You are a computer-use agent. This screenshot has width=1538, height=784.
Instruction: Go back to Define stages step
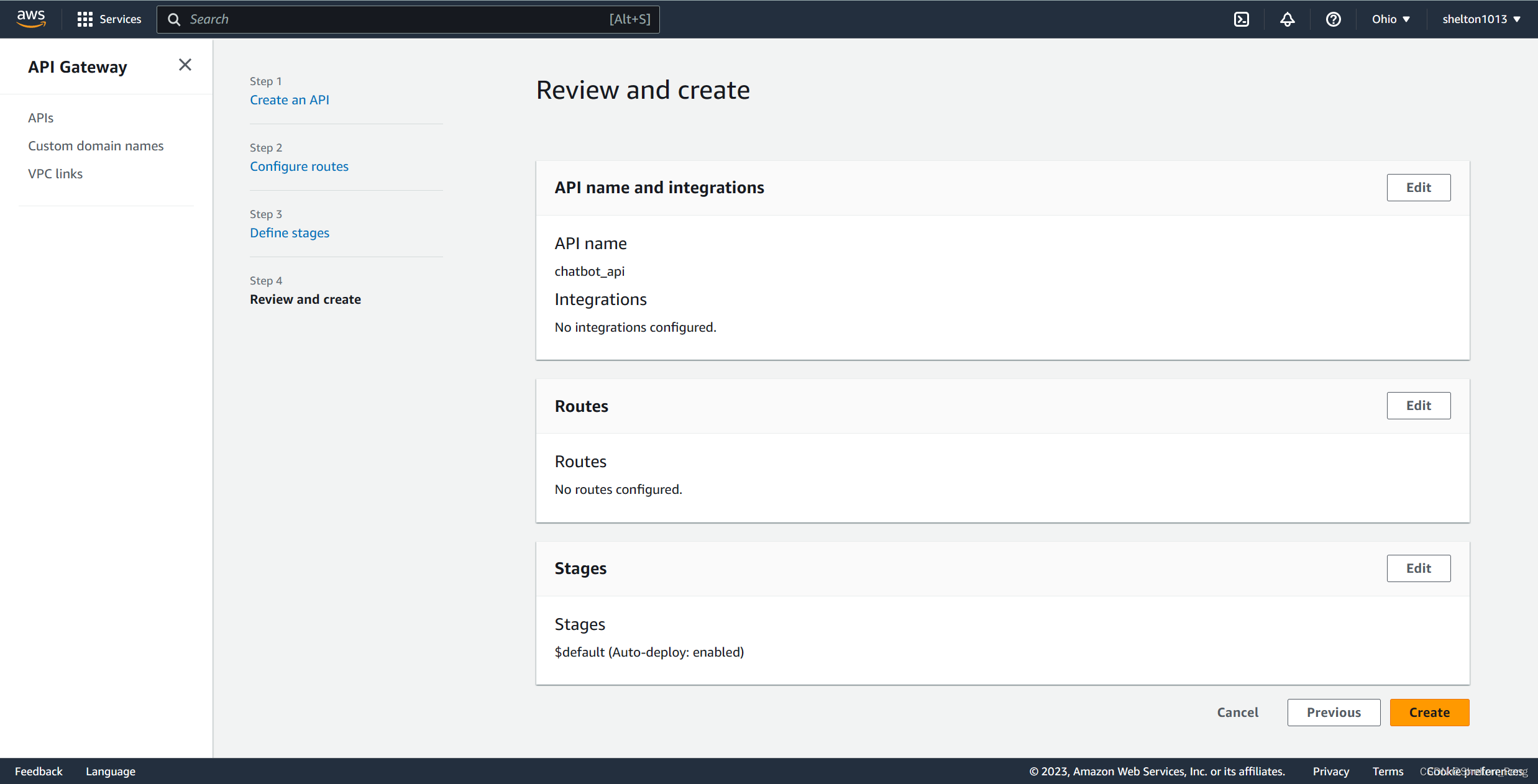[x=290, y=233]
